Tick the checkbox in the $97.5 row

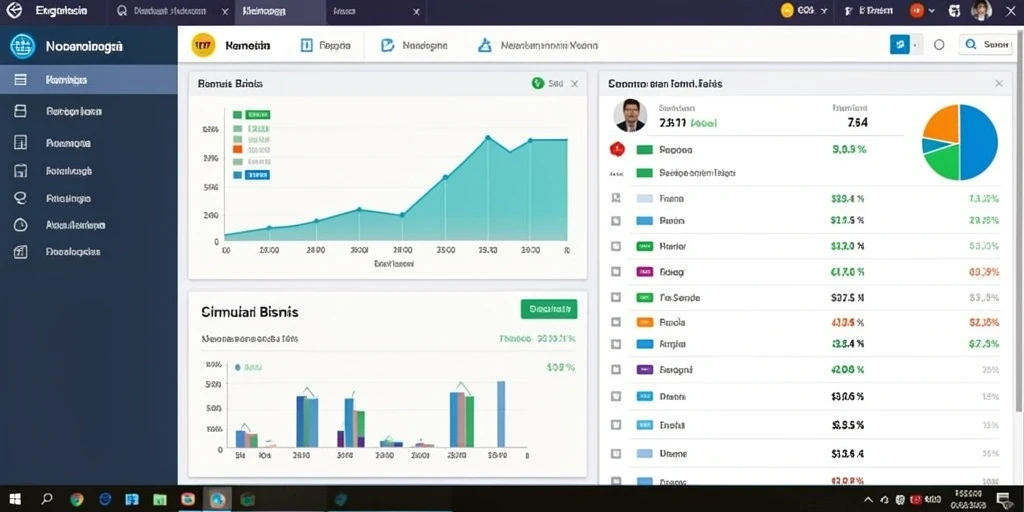(615, 297)
